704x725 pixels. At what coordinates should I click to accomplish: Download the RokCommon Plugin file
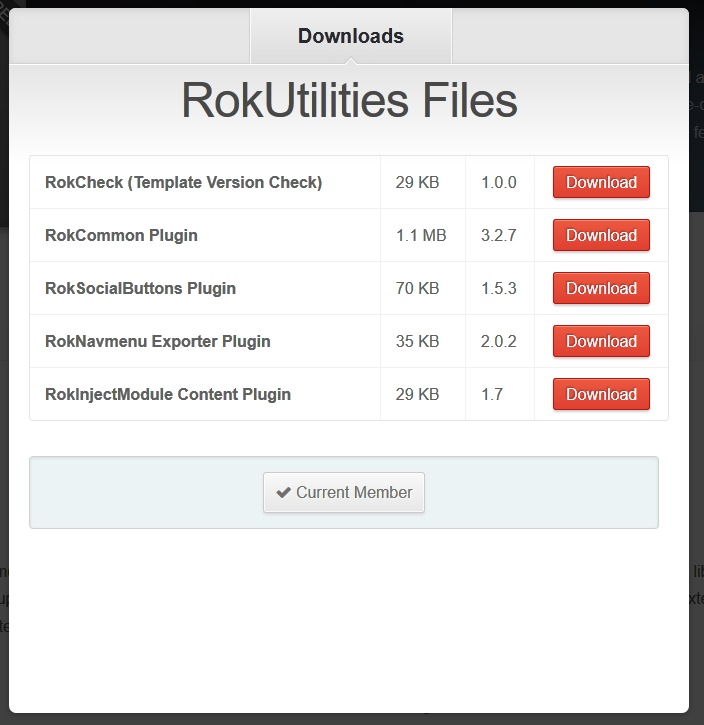[601, 235]
